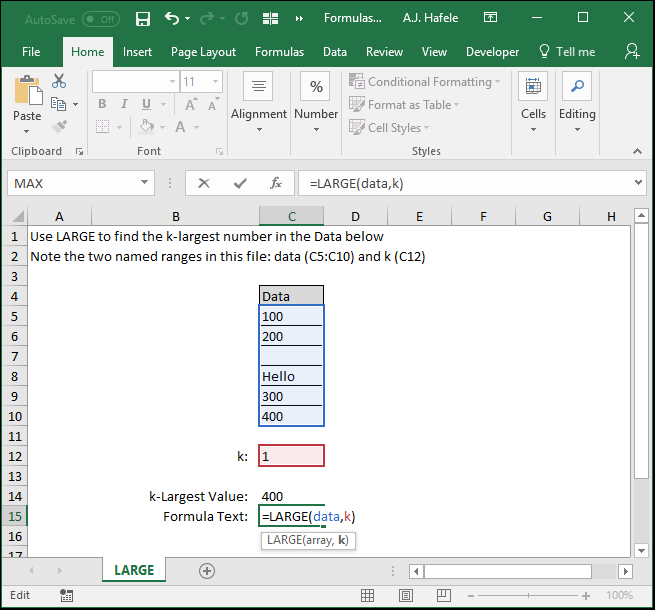This screenshot has width=655, height=610.
Task: Click the touch/mouse mode icon
Action: click(x=270, y=18)
